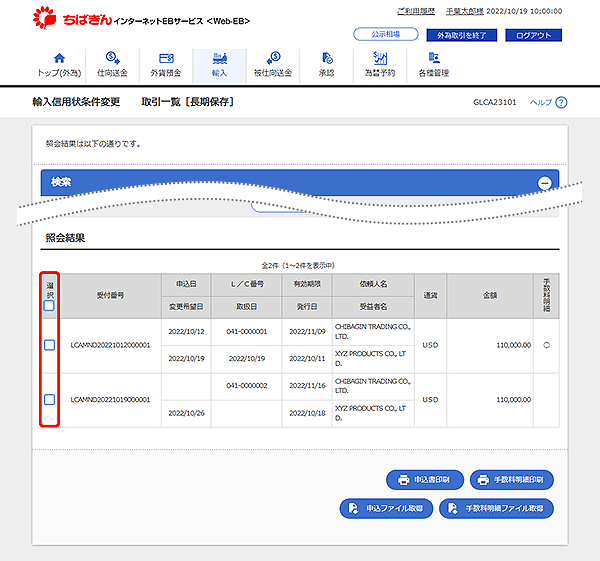Click the 依頼人名 column header
This screenshot has height=561, width=600.
click(x=373, y=284)
